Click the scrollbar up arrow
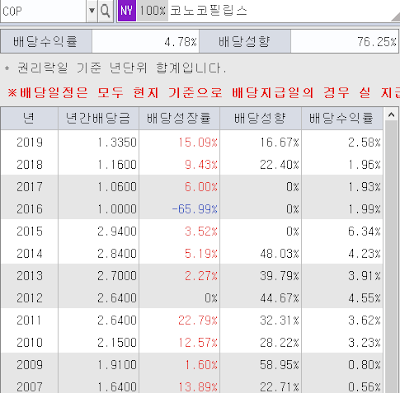Viewport: 400px width, 393px height. (391, 115)
